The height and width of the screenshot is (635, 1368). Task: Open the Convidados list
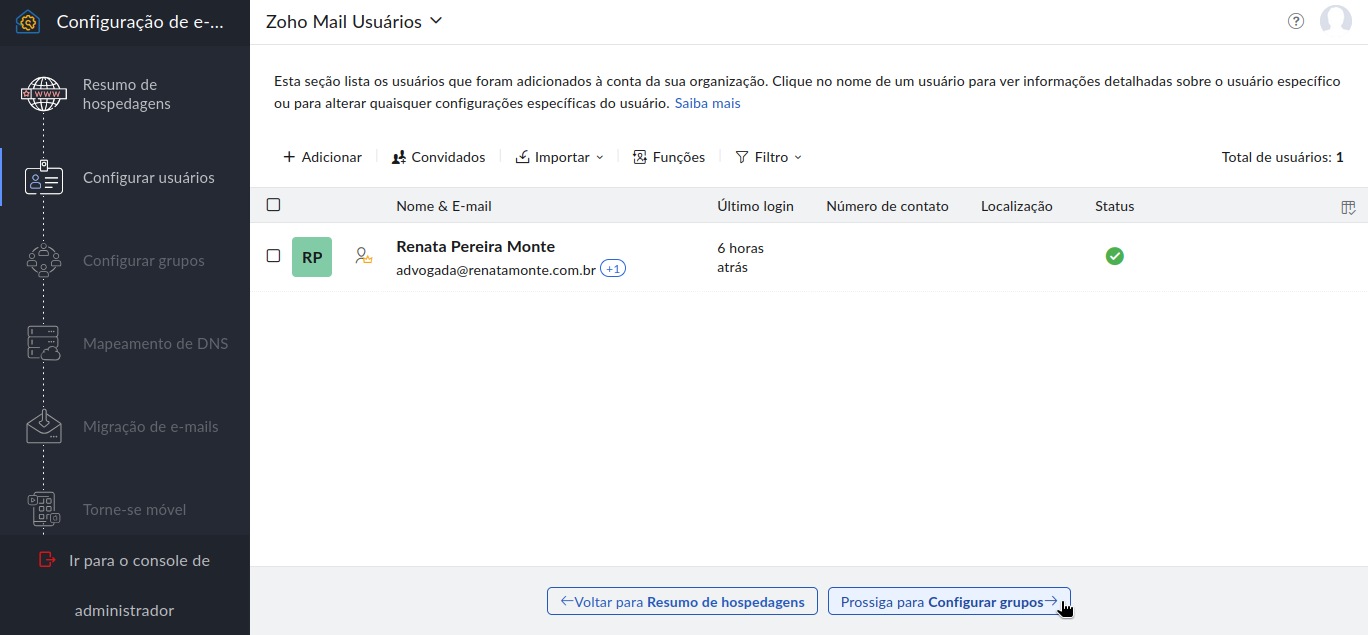tap(438, 157)
